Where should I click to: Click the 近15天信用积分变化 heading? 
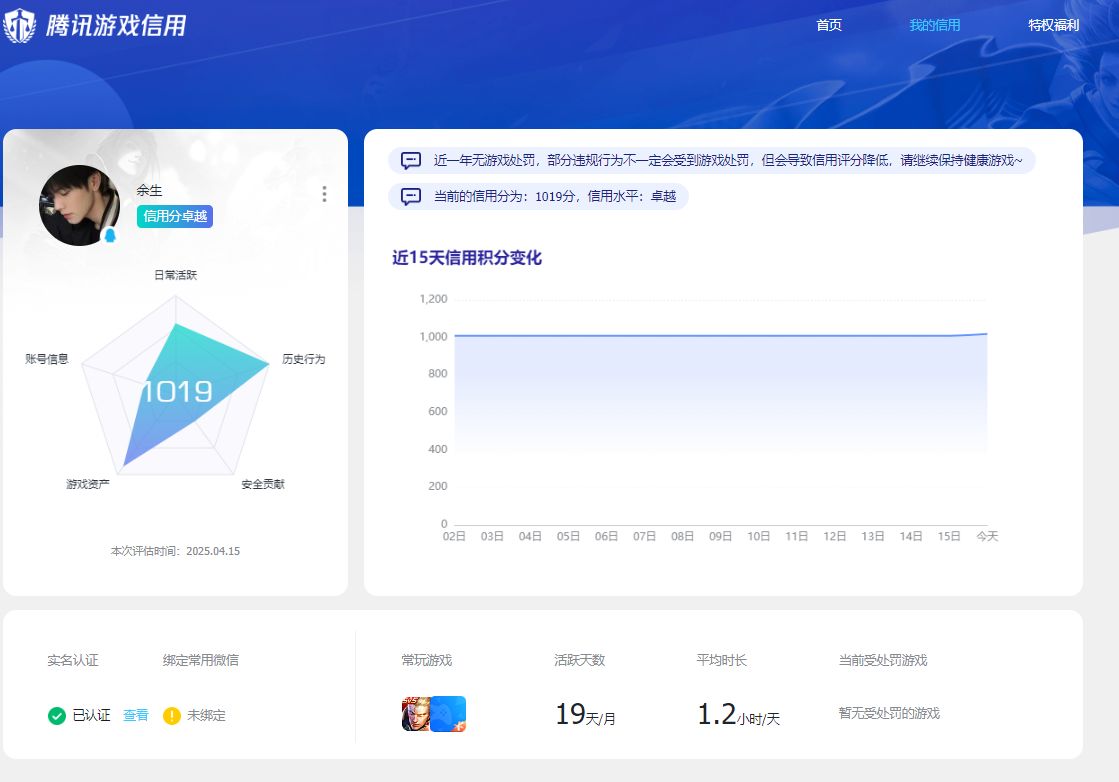(467, 258)
